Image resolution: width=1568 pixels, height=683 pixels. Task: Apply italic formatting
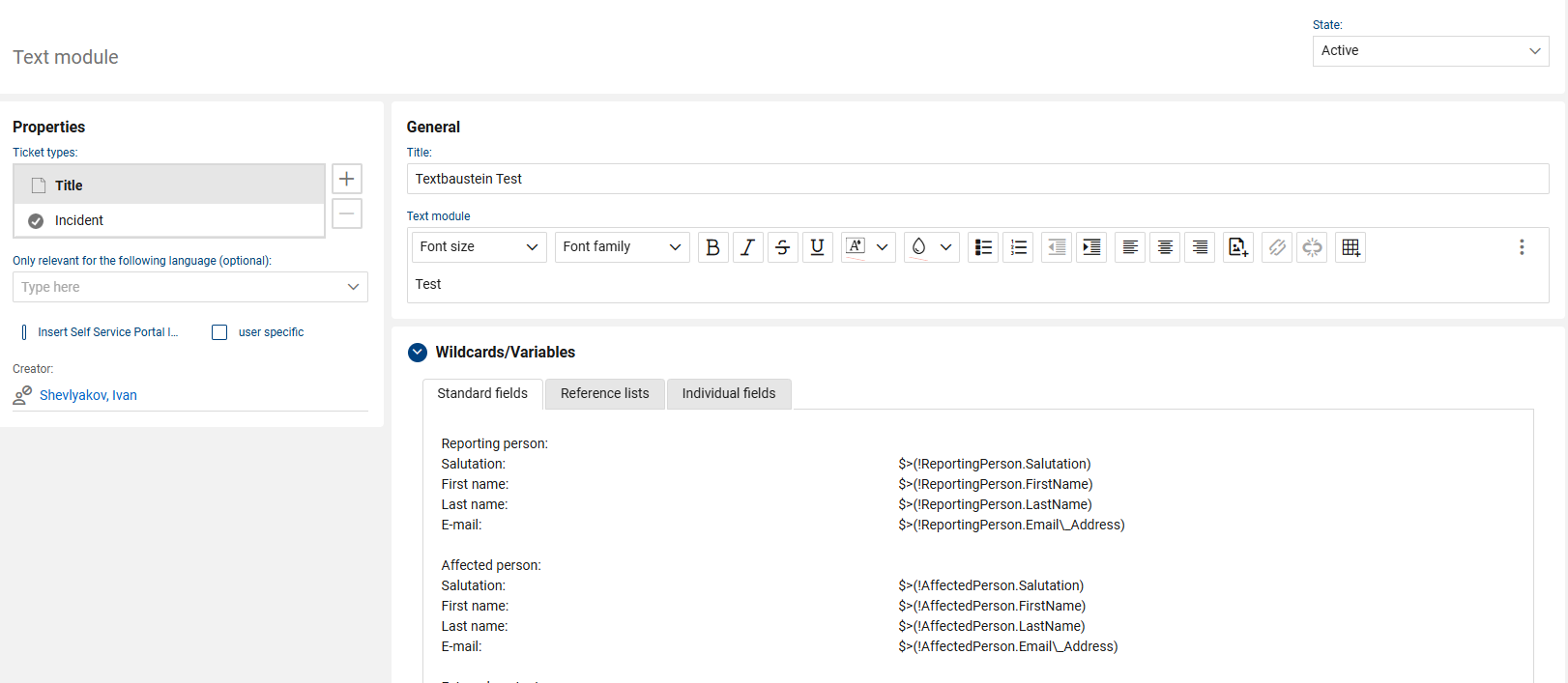point(748,247)
